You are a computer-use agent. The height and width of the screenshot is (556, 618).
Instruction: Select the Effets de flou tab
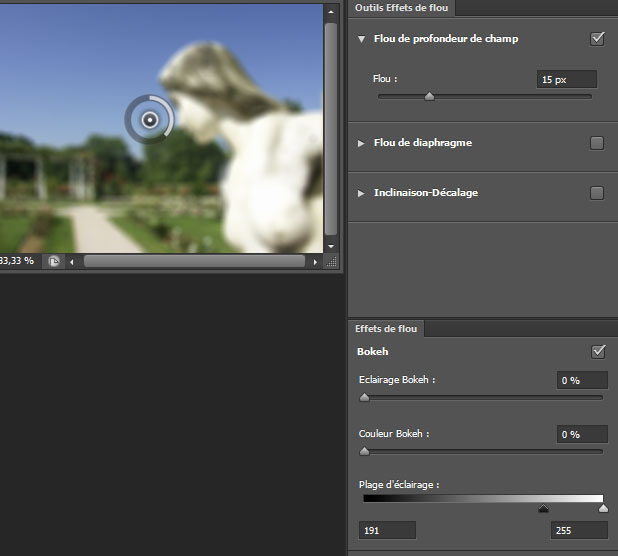387,328
